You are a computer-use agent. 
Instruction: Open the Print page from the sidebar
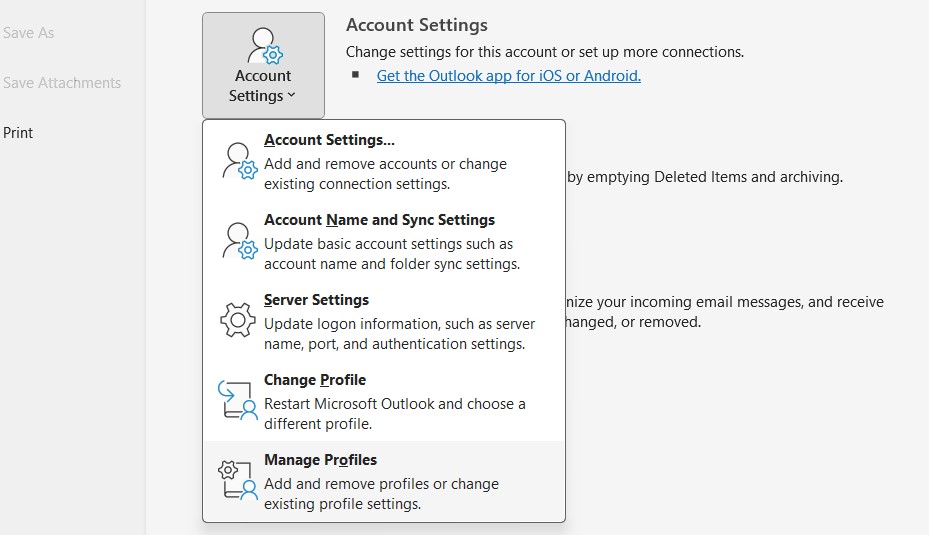pyautogui.click(x=18, y=133)
